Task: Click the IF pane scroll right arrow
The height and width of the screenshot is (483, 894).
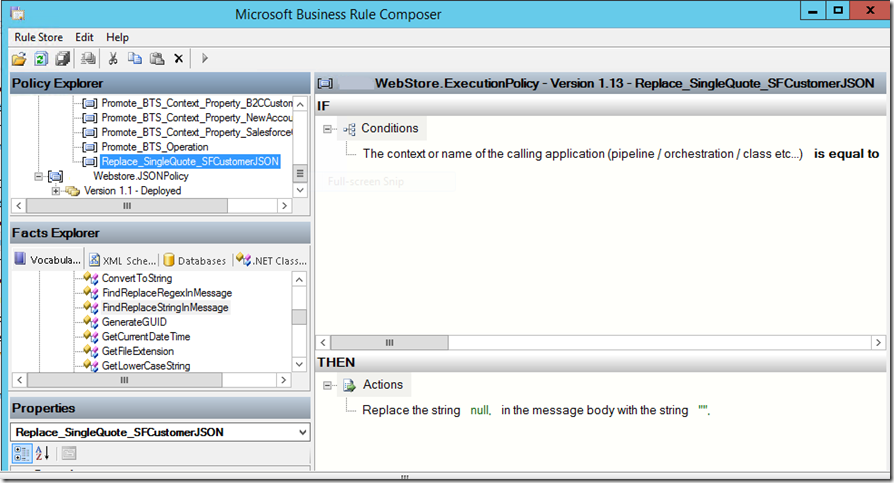Action: 878,343
